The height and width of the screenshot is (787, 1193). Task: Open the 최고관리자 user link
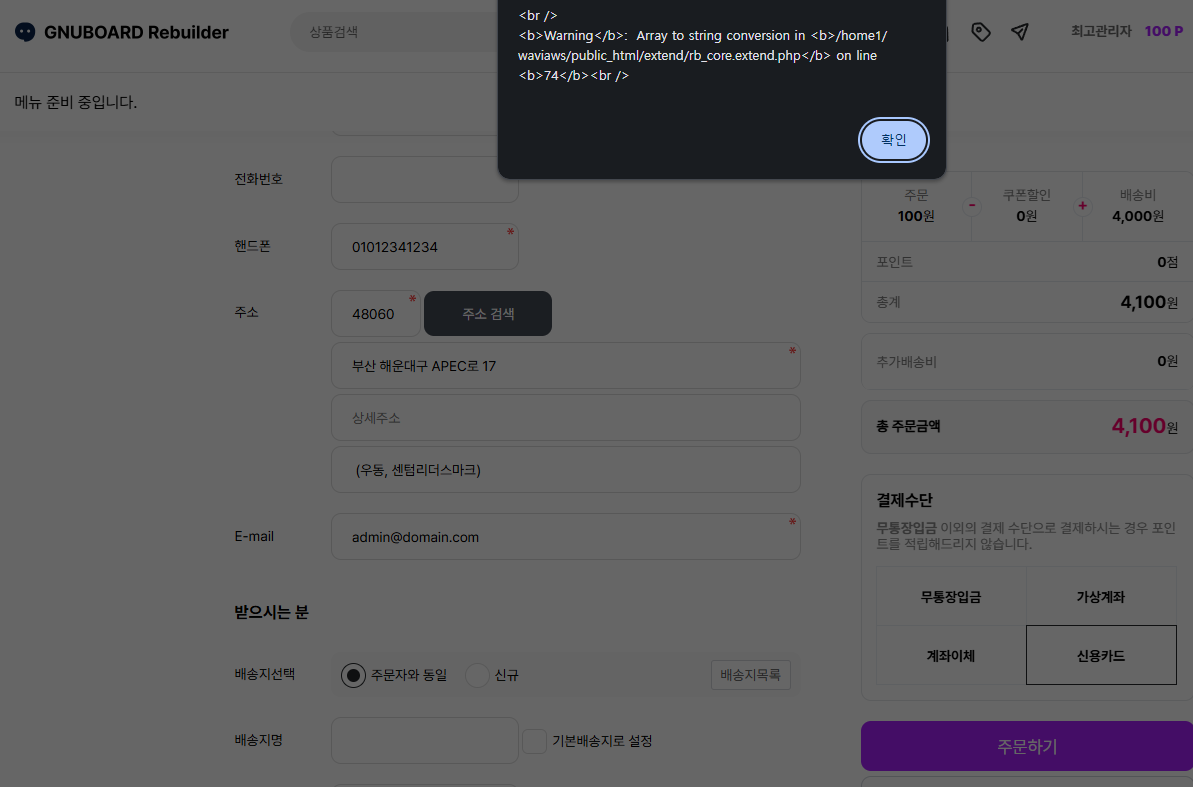click(1101, 31)
